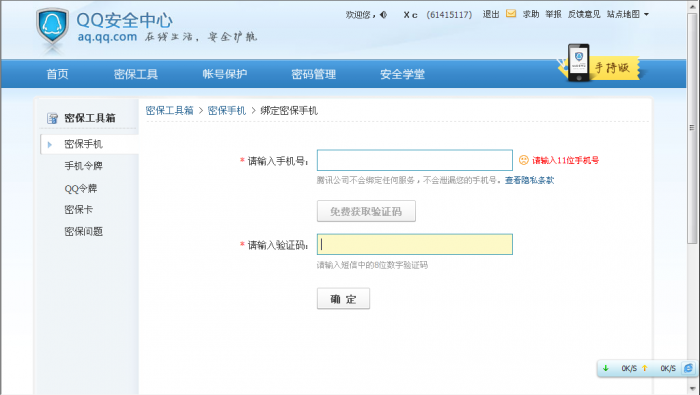Screen dimensions: 700x395
Task: Open the 密保工具 navigation menu
Action: tap(136, 74)
